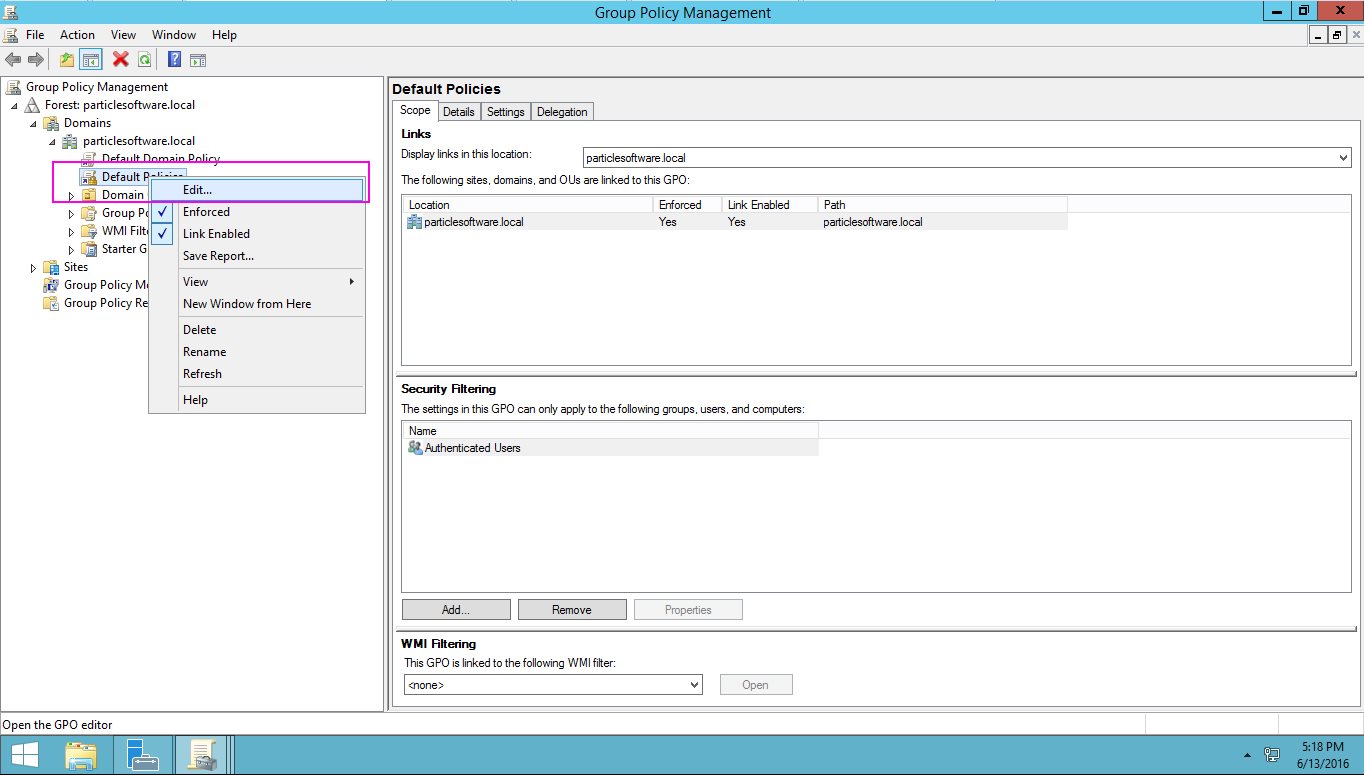Expand the WMI Filters tree node
The image size is (1364, 775).
click(71, 231)
